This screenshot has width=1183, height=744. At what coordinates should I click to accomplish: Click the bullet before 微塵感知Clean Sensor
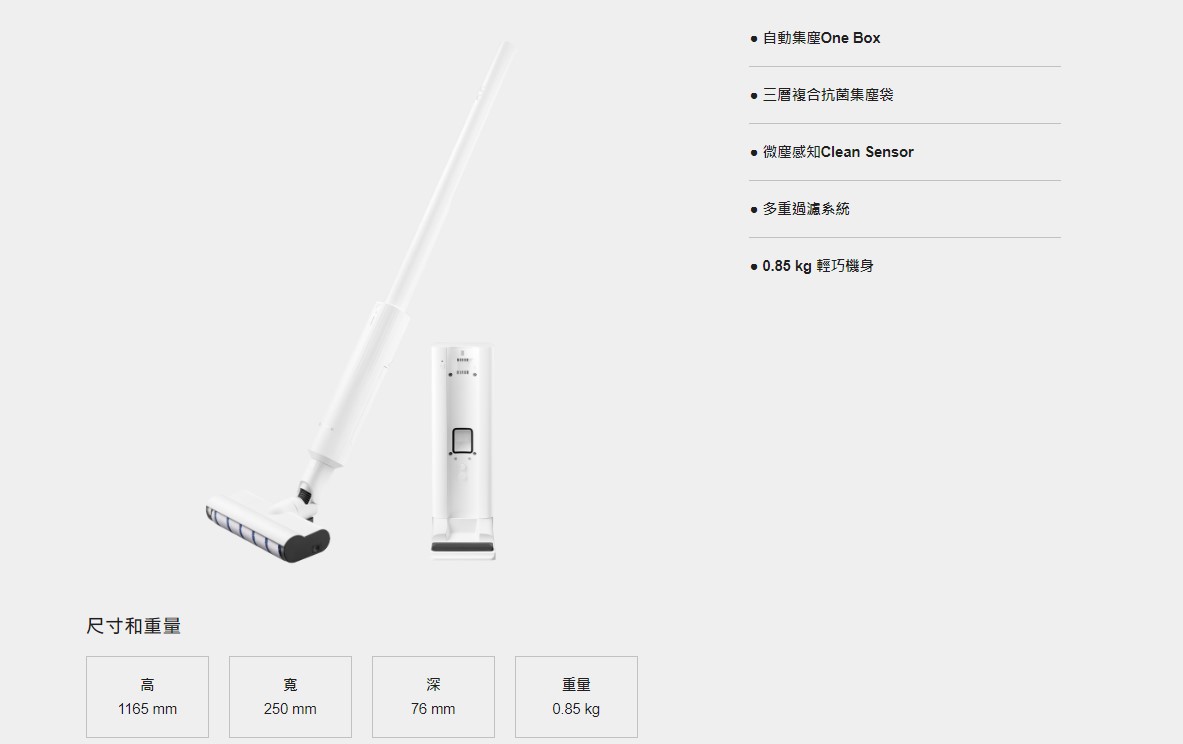click(x=754, y=152)
